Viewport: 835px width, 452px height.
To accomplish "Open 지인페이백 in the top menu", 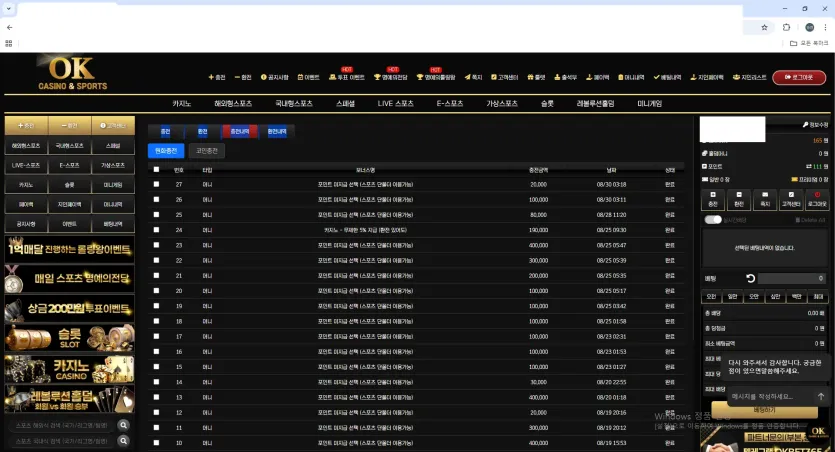I will coord(707,77).
